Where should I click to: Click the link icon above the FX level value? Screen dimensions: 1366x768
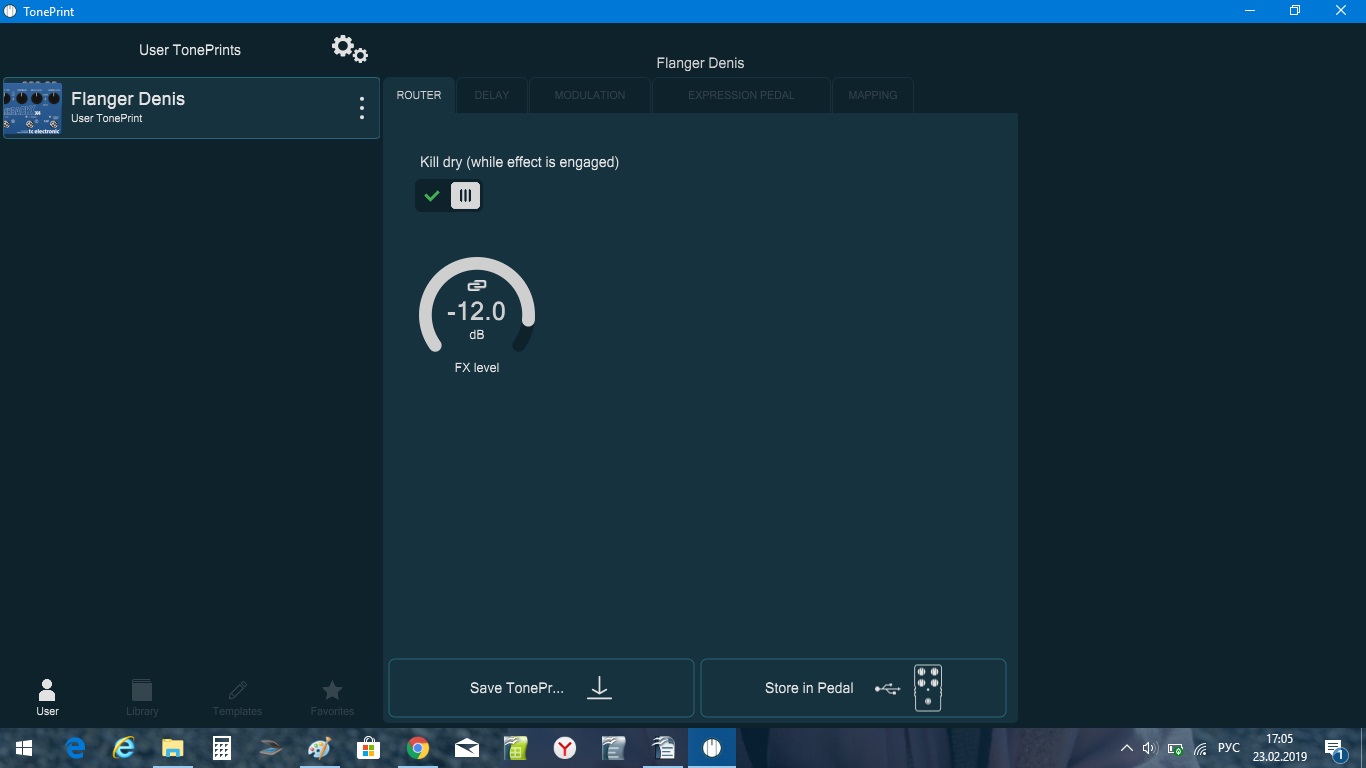click(477, 286)
